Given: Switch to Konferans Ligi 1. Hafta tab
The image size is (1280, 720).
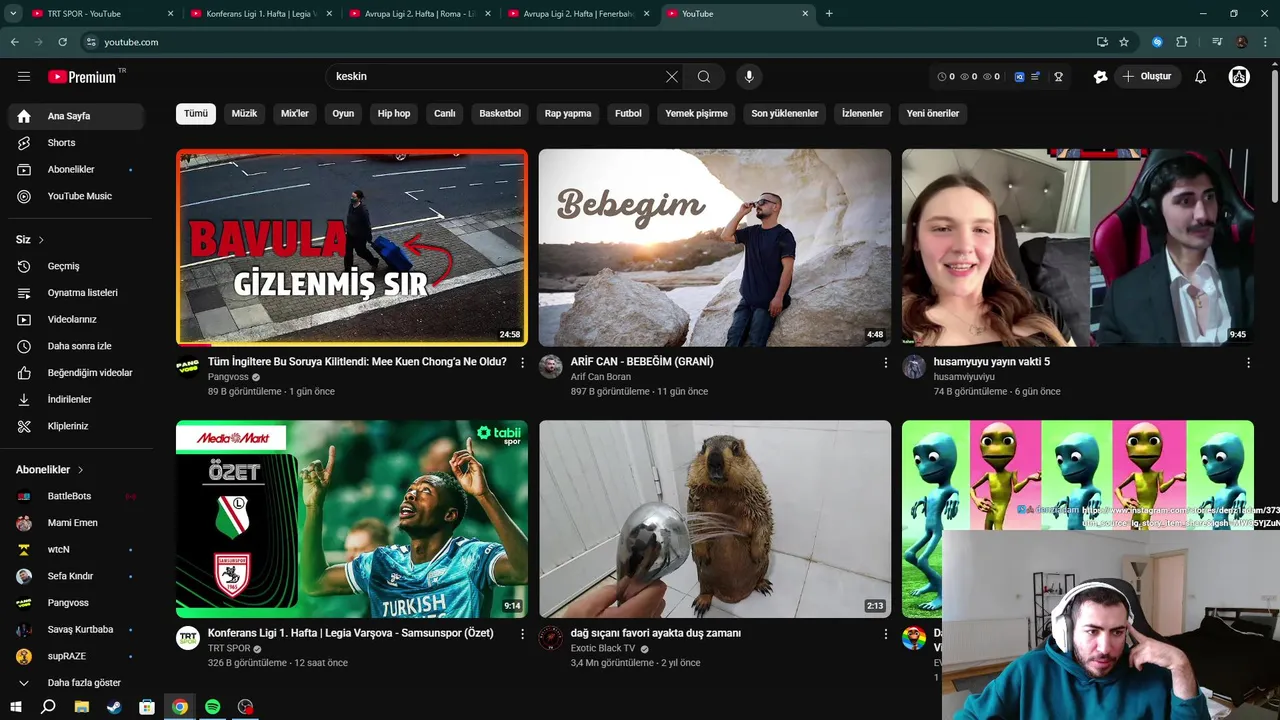Looking at the screenshot, I should point(260,14).
